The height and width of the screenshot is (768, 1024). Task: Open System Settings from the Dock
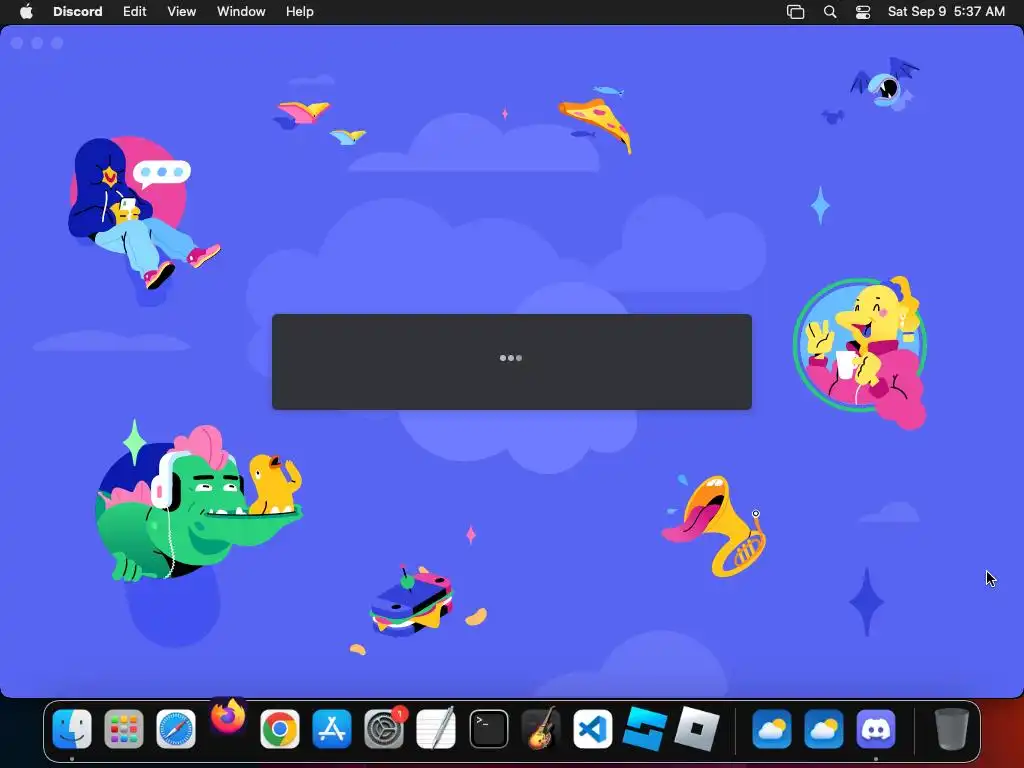pos(384,729)
